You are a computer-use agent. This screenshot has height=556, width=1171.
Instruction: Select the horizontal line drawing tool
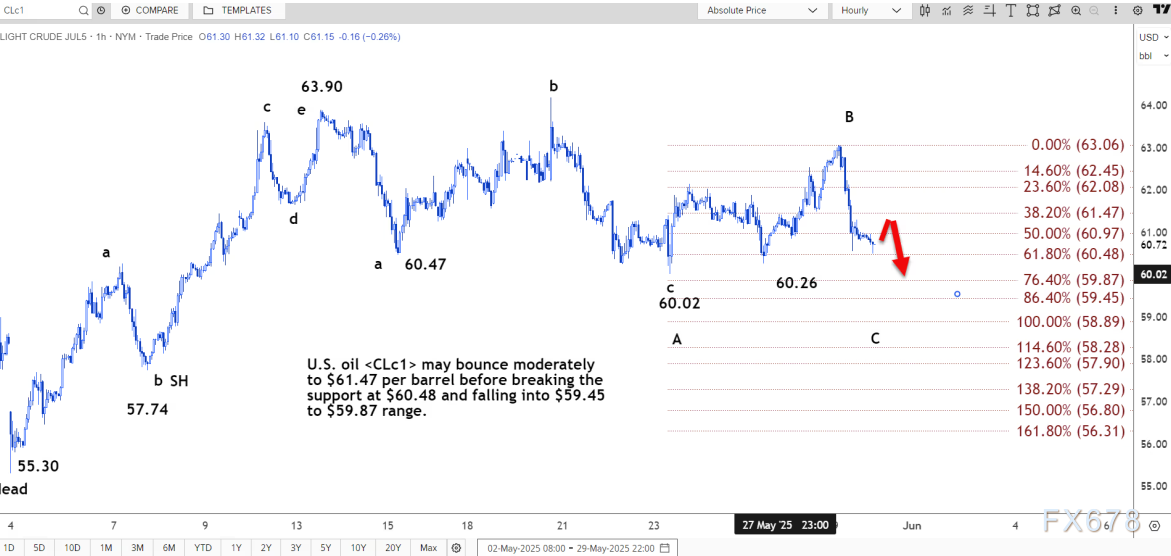[x=990, y=10]
